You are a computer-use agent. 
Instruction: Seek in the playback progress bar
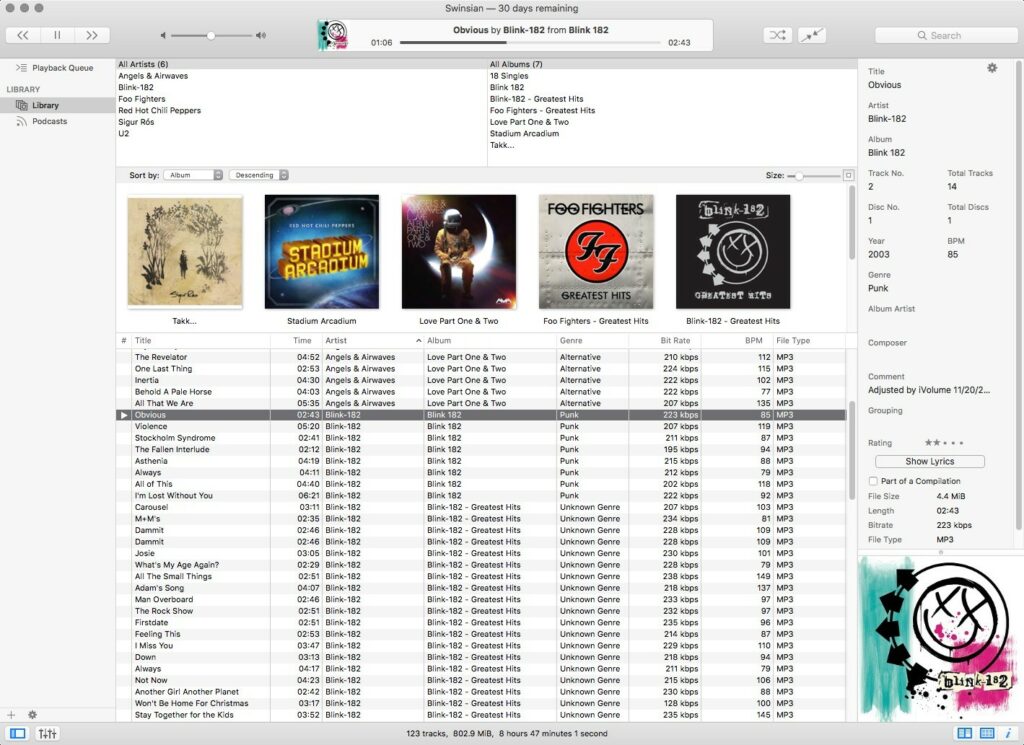(530, 42)
